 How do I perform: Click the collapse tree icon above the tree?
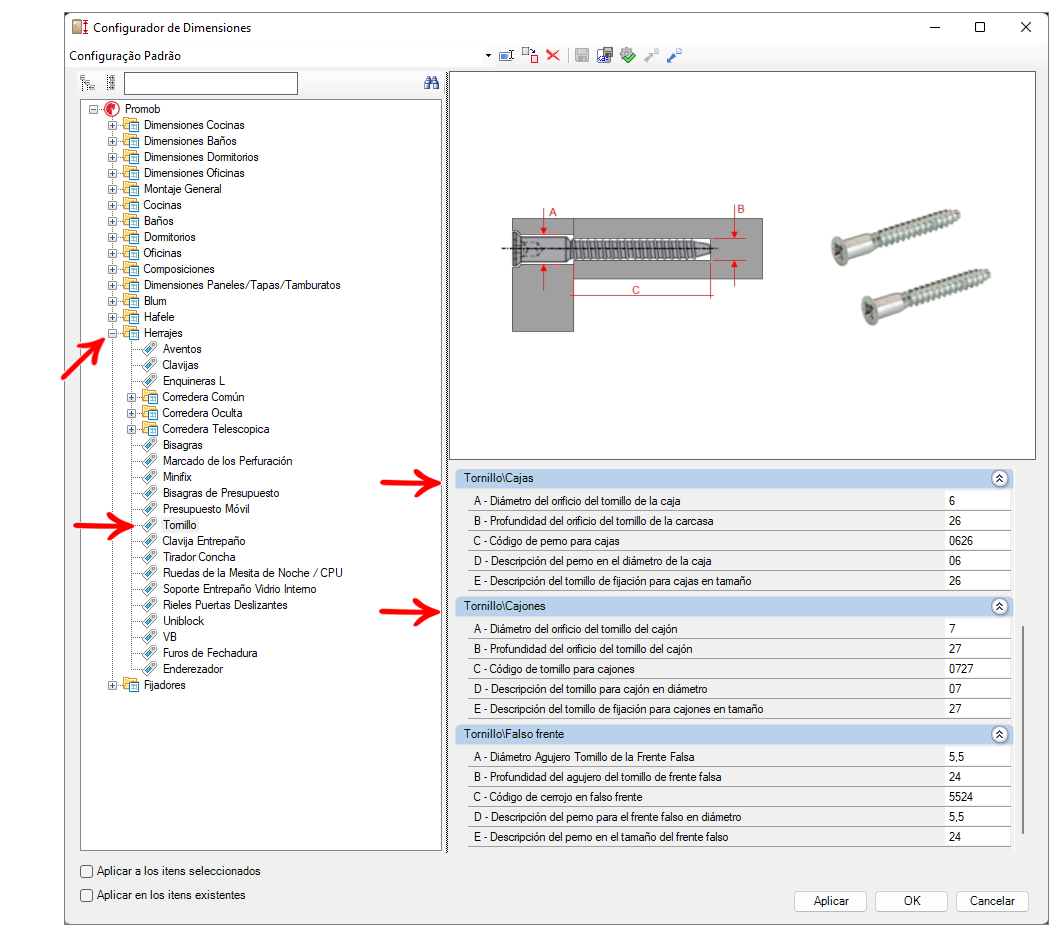click(x=87, y=83)
